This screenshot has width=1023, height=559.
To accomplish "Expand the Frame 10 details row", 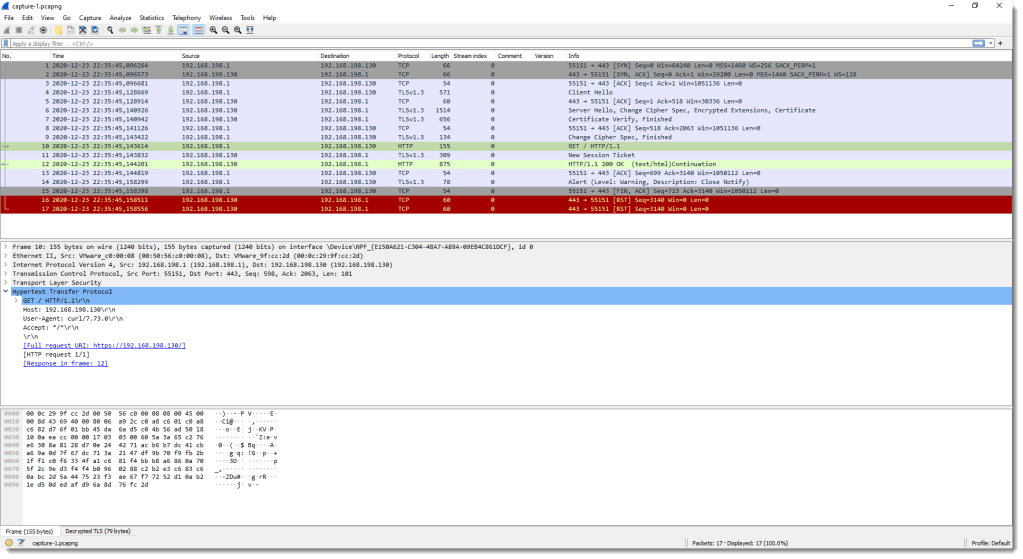I will (x=6, y=246).
